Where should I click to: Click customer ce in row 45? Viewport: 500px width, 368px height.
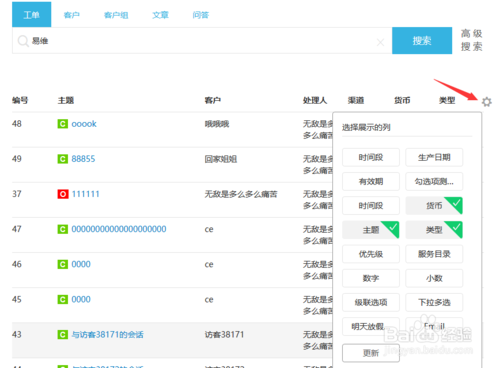(x=209, y=299)
